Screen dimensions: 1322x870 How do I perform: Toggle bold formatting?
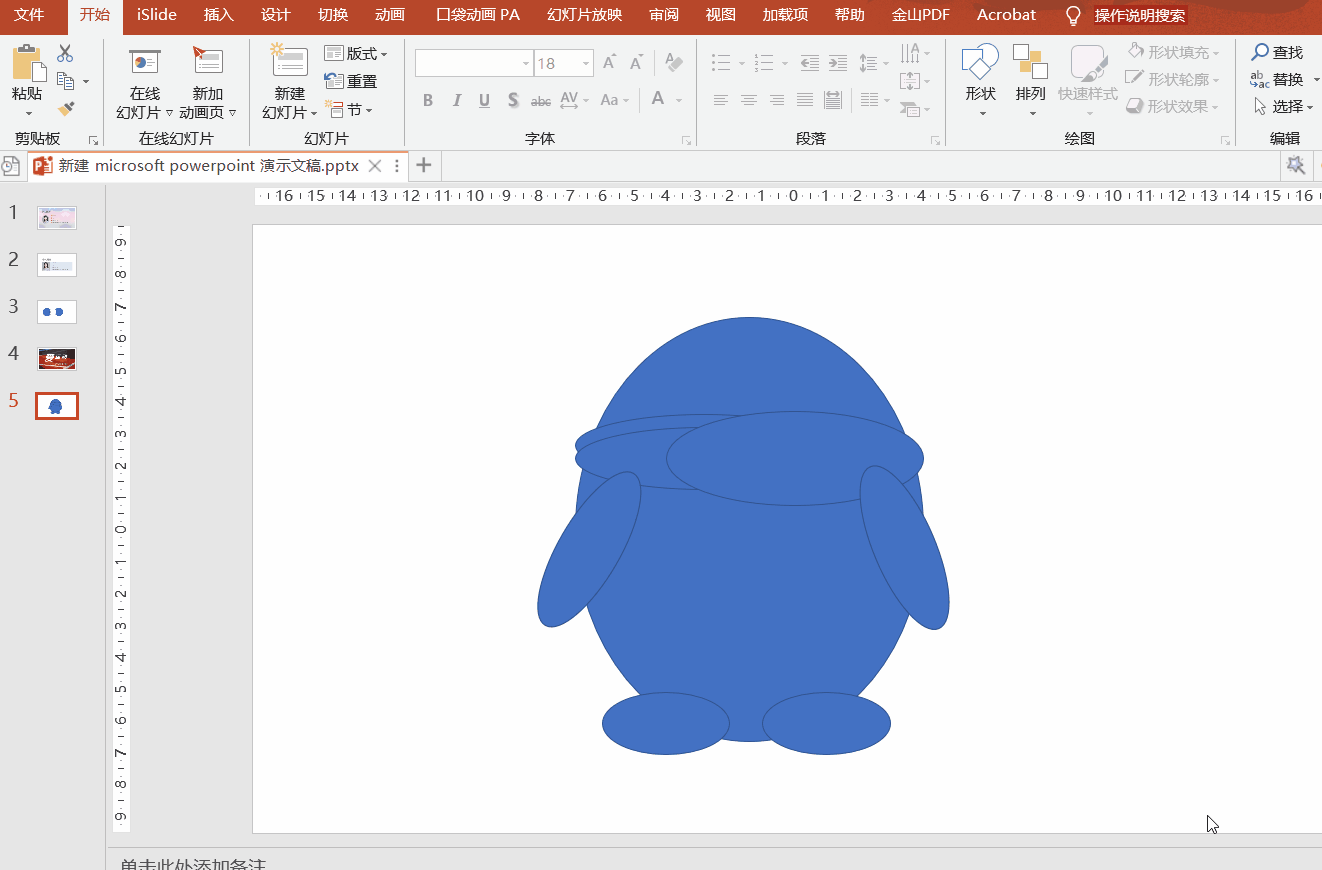428,100
